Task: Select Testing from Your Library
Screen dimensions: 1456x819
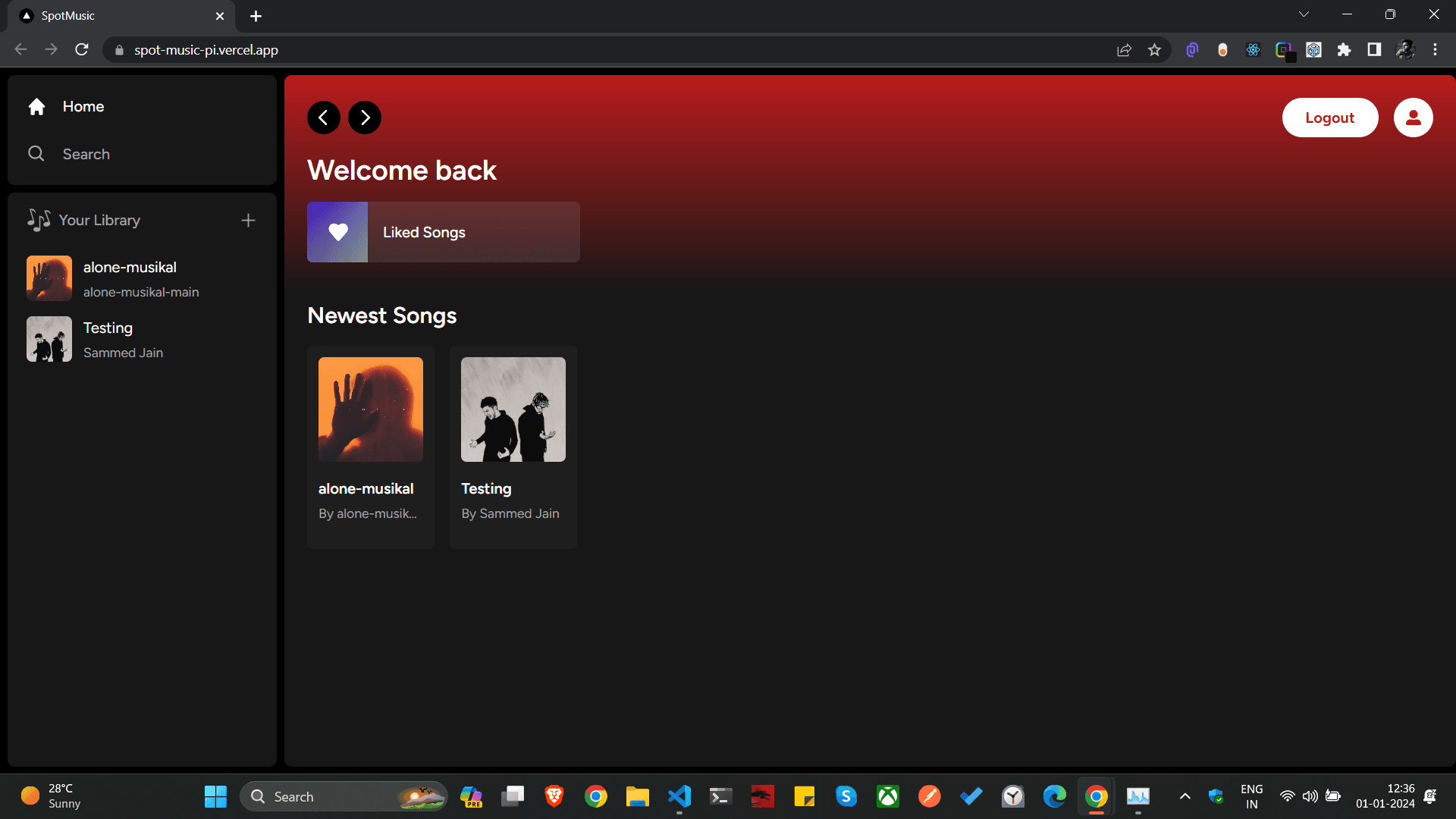Action: (x=142, y=339)
